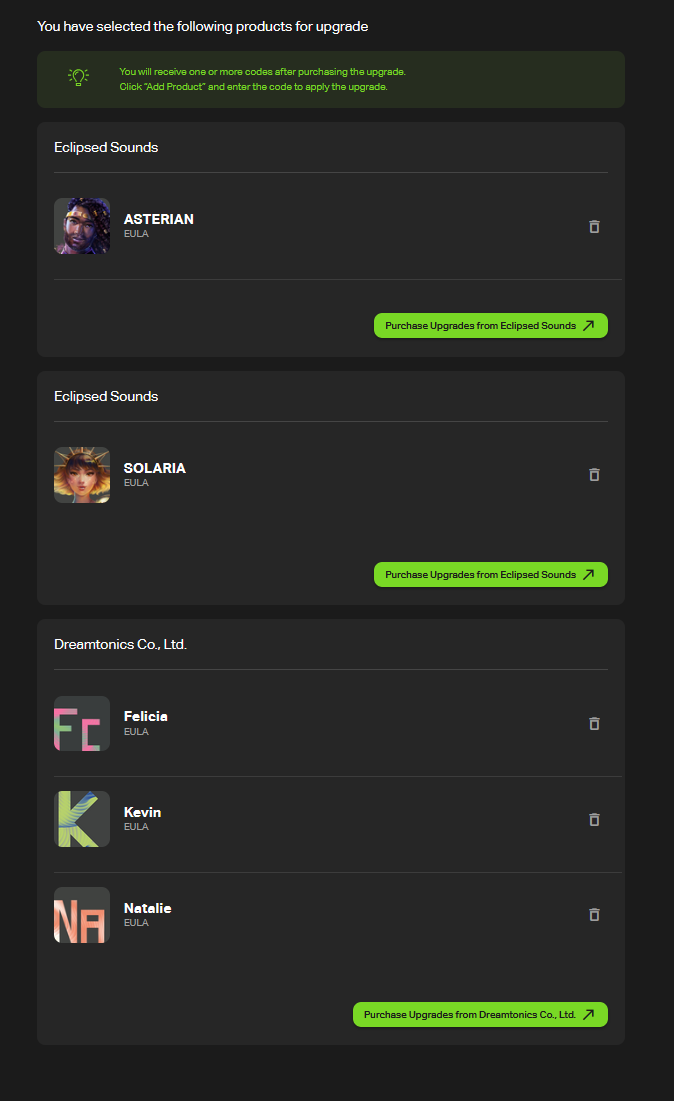This screenshot has height=1101, width=674.
Task: Click the Dreamtonics Co., Ltd. section heading
Action: (x=121, y=644)
